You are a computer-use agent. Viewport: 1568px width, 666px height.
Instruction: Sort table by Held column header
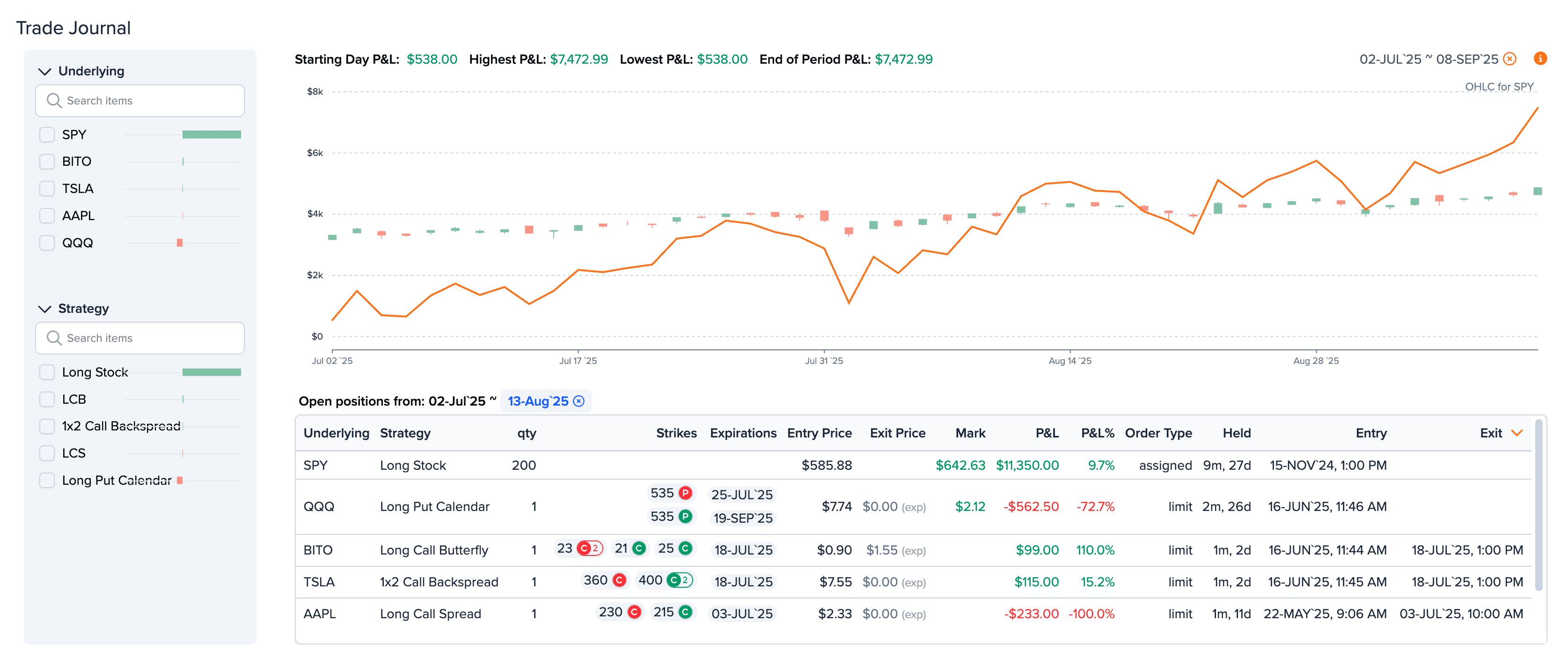point(1236,433)
